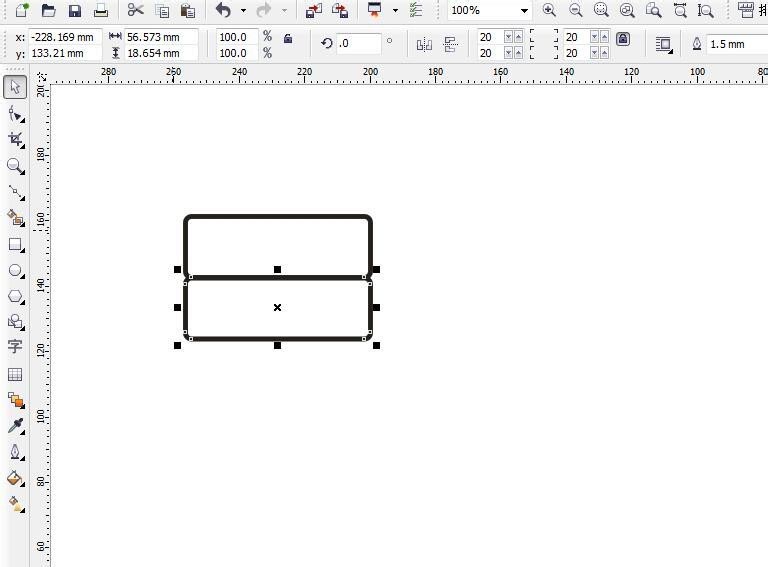Image resolution: width=768 pixels, height=567 pixels.
Task: Click the Undo arrow button
Action: coord(223,11)
